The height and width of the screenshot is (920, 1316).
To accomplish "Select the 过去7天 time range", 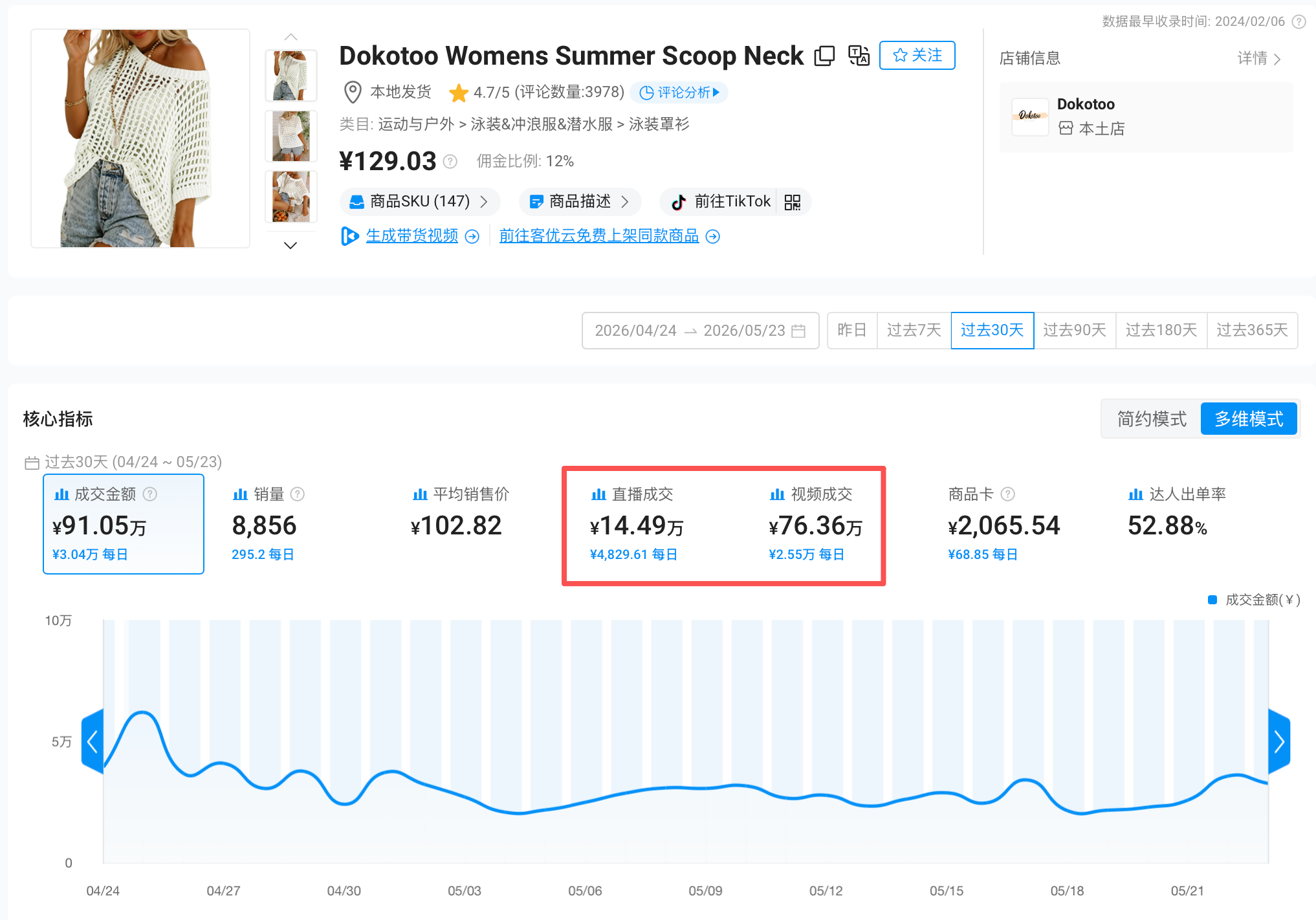I will point(914,331).
